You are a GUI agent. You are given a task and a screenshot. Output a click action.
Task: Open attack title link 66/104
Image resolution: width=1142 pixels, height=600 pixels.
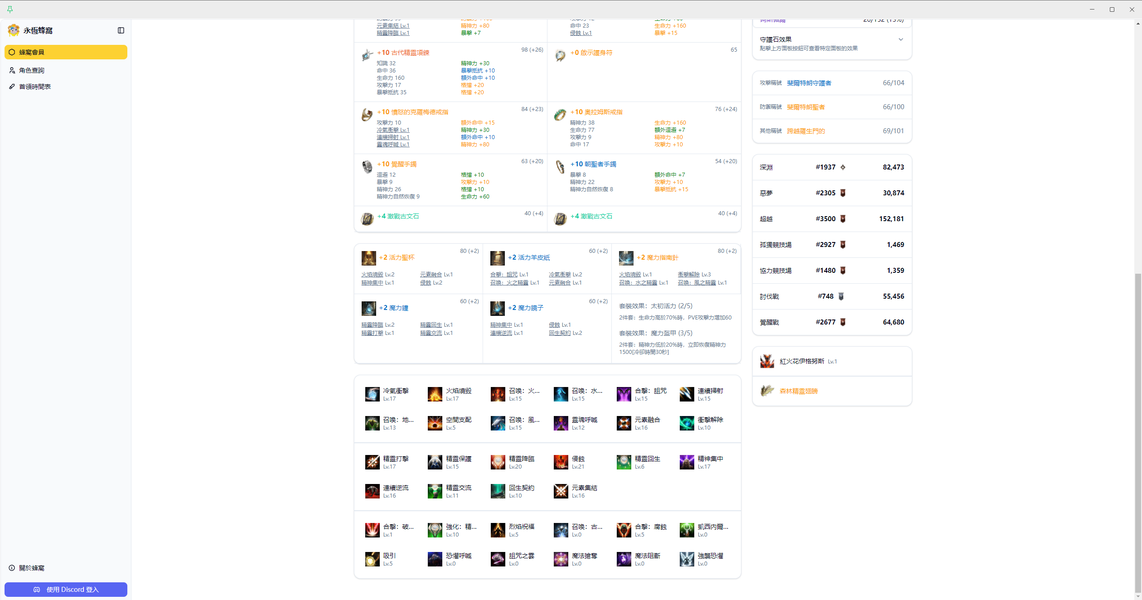pos(809,83)
